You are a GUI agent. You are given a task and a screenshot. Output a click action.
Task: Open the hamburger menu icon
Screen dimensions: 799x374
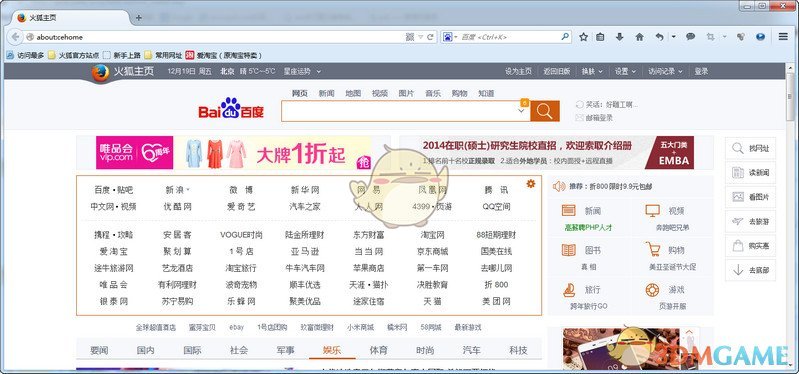point(783,37)
